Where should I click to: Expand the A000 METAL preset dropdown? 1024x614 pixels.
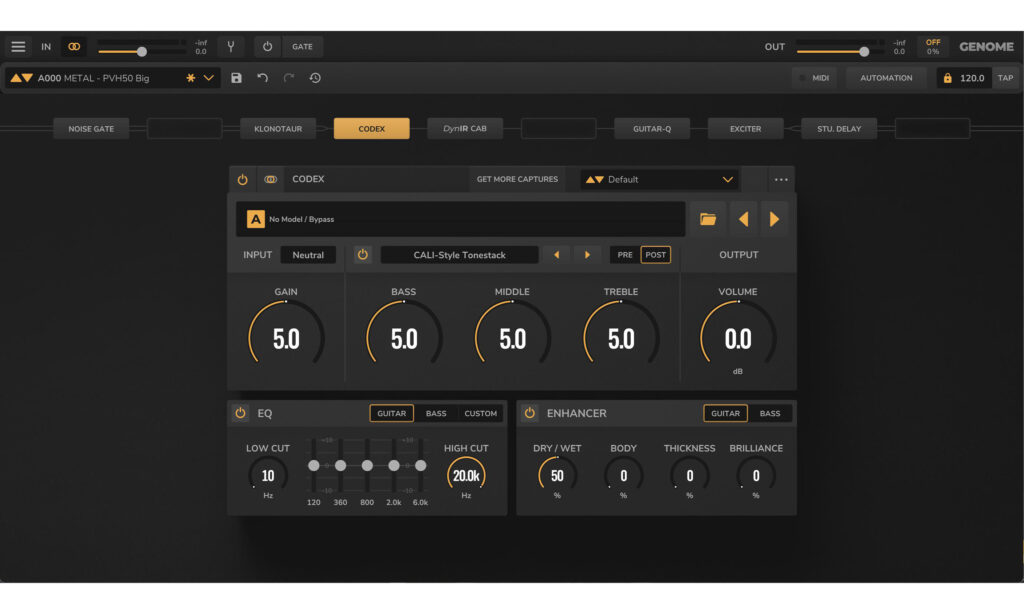(x=209, y=78)
